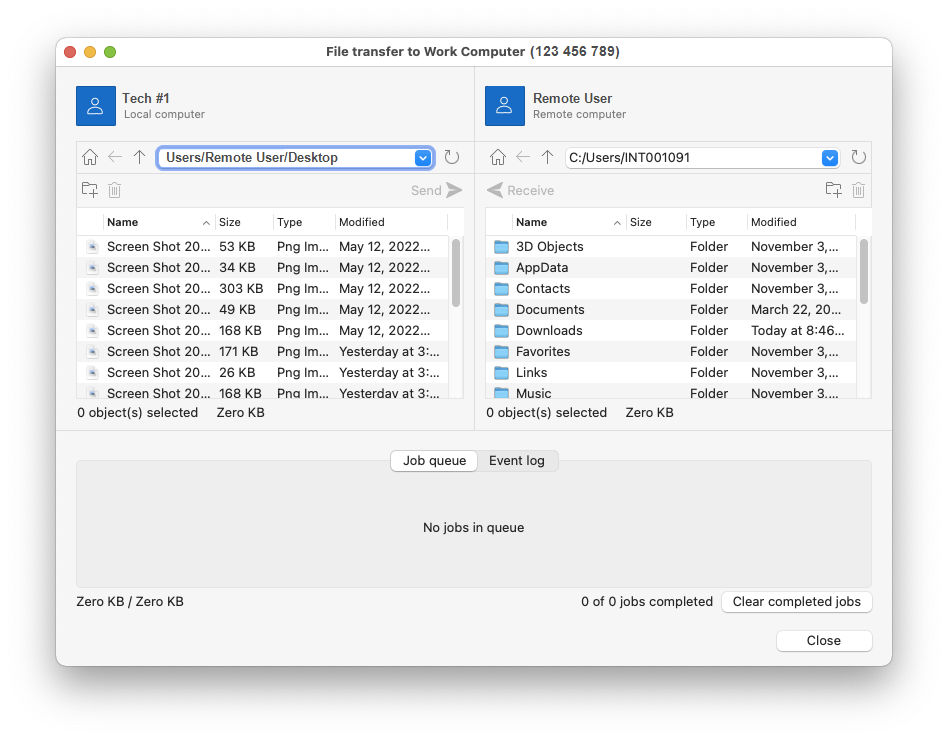Click Clear completed jobs button

point(796,602)
